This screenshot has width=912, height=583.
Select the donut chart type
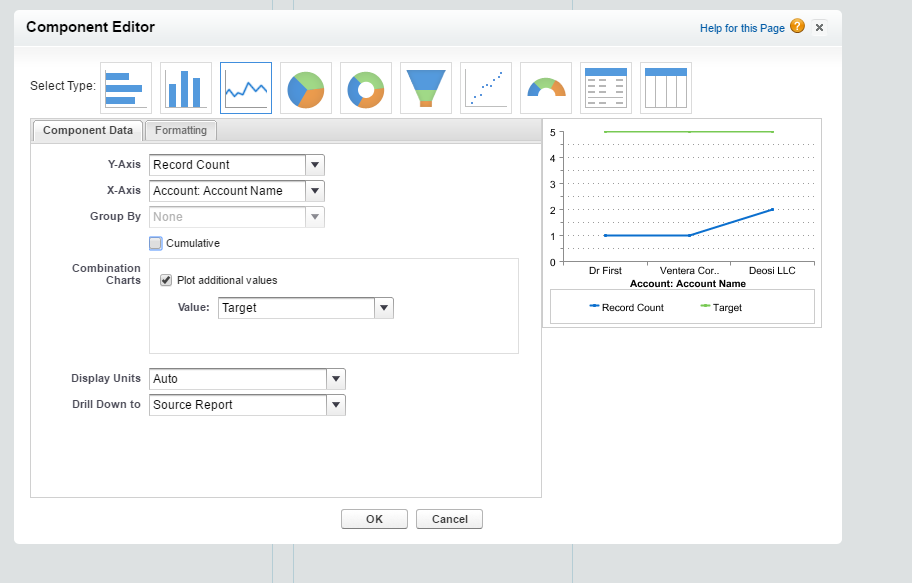point(365,88)
